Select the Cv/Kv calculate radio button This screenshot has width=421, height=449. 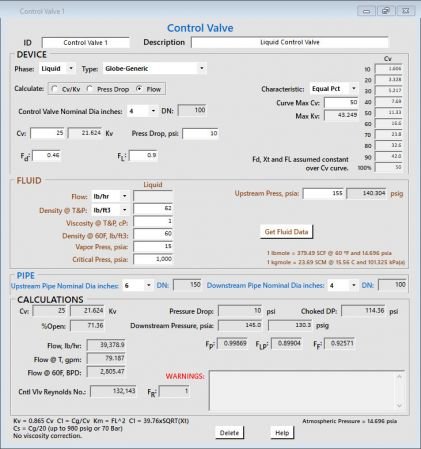pos(55,89)
